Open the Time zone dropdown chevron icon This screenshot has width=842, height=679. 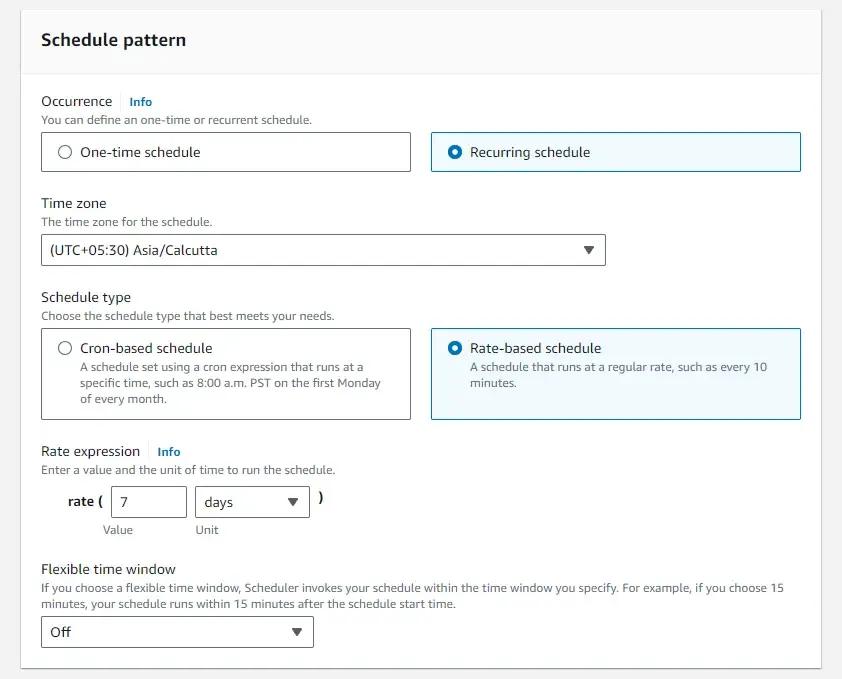coord(589,249)
